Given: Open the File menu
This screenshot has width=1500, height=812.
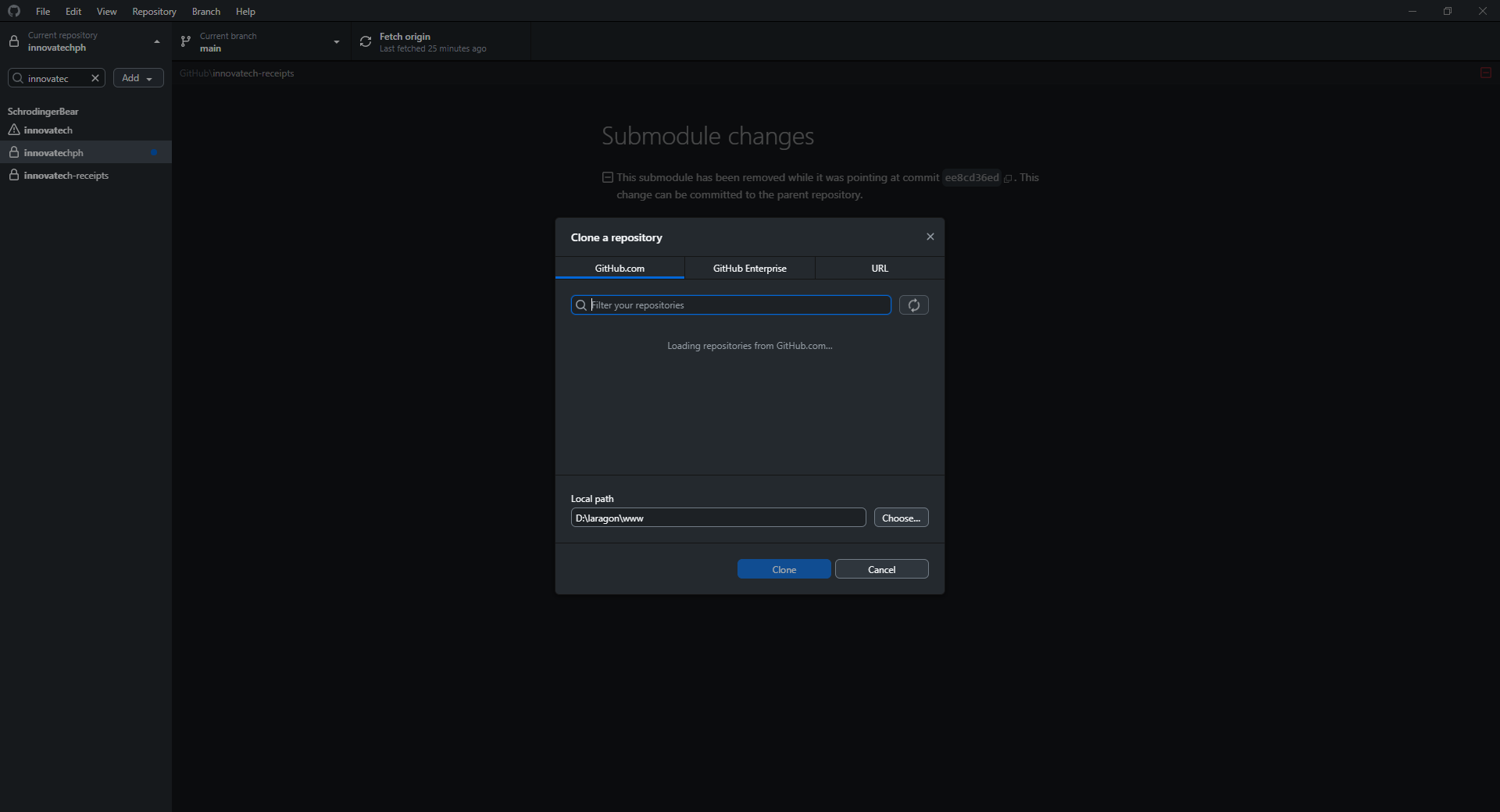Looking at the screenshot, I should (43, 11).
